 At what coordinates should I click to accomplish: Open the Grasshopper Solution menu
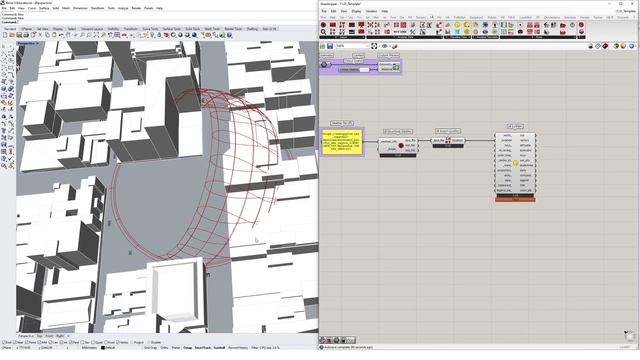click(x=371, y=11)
